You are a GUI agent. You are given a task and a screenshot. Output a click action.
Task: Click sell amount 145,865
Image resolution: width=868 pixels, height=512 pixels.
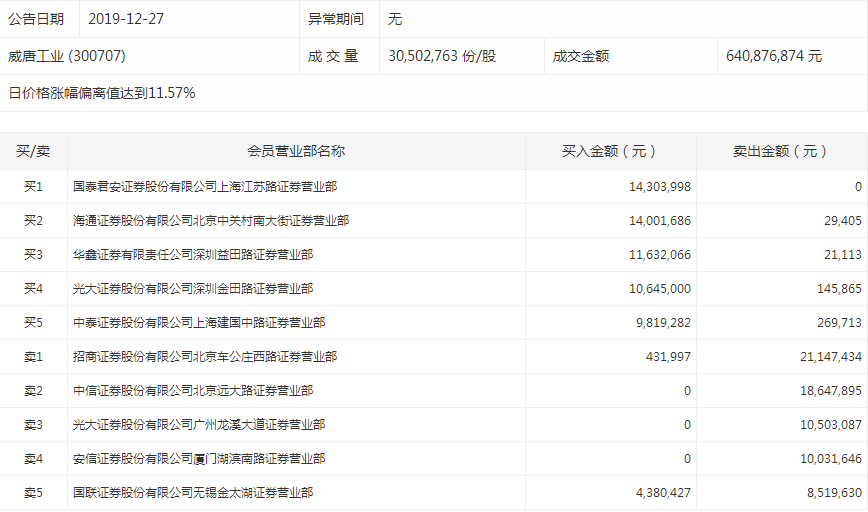839,289
